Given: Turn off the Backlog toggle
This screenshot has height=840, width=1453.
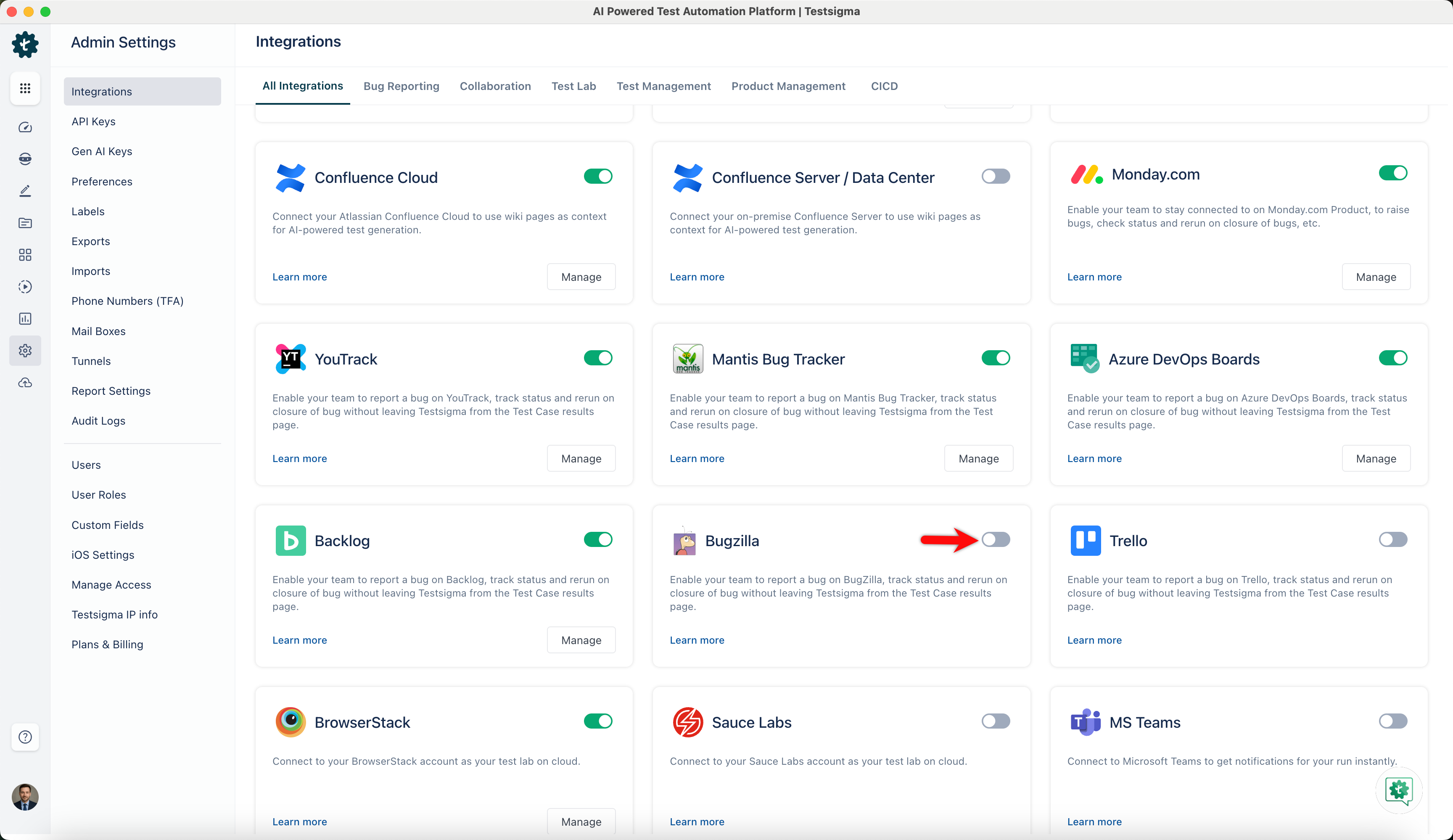Looking at the screenshot, I should [x=598, y=540].
